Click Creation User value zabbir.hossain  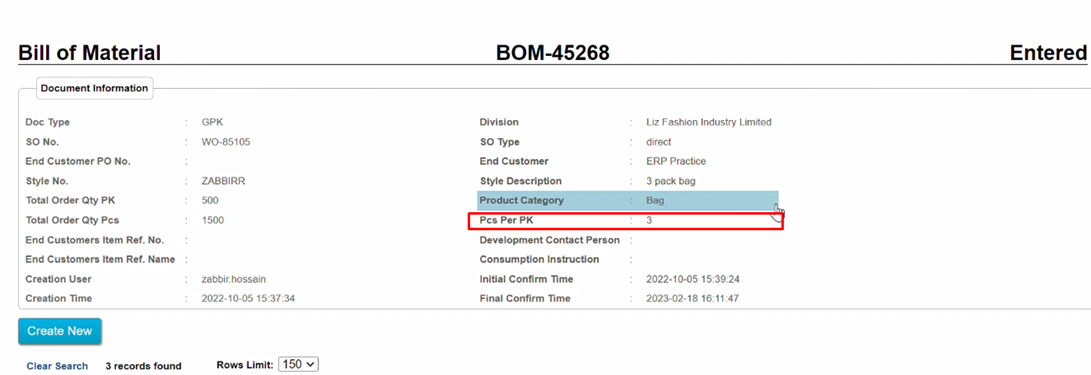click(x=233, y=279)
